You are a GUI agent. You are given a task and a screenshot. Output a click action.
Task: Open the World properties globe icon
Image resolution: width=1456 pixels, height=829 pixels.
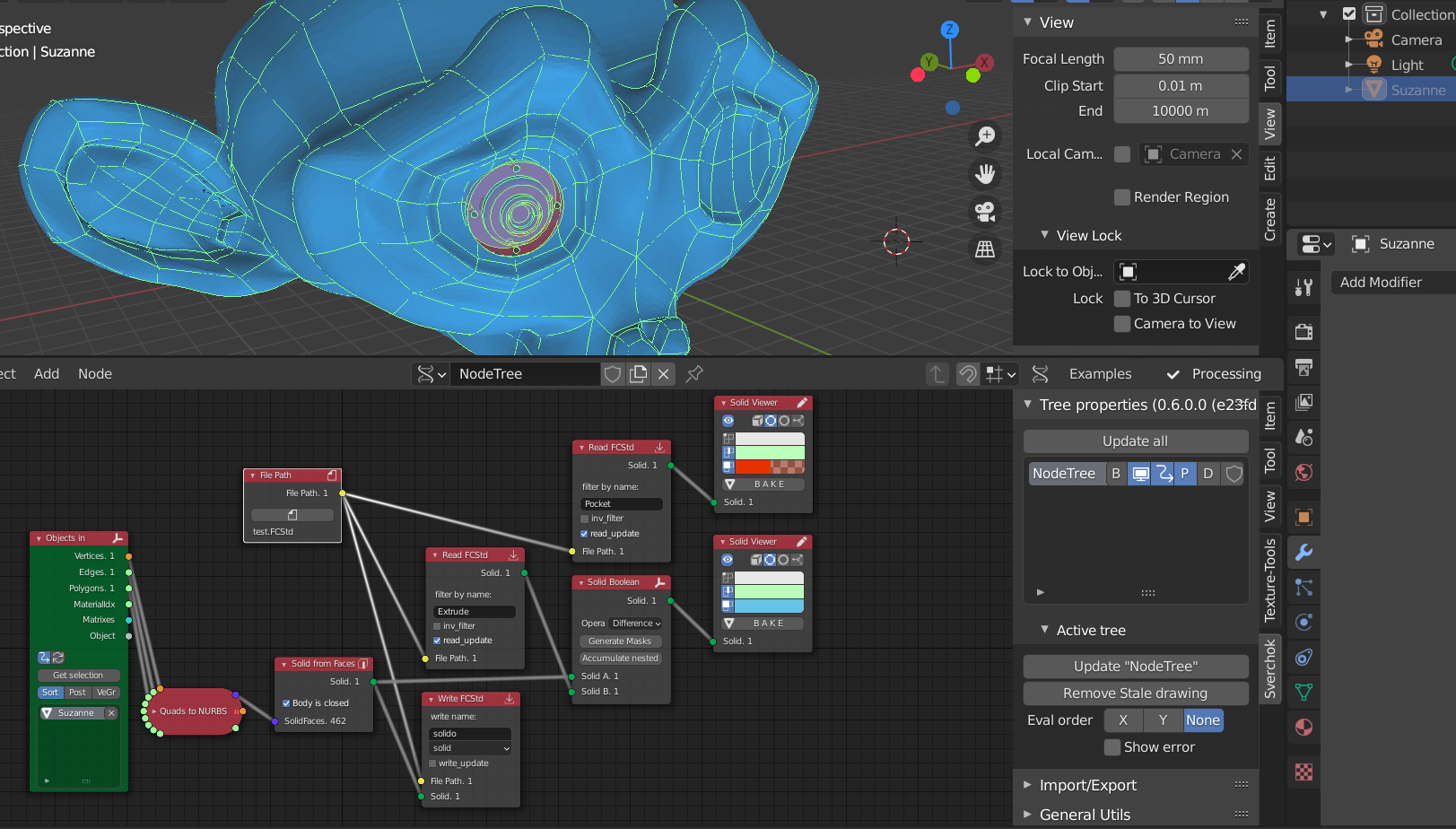pos(1303,472)
